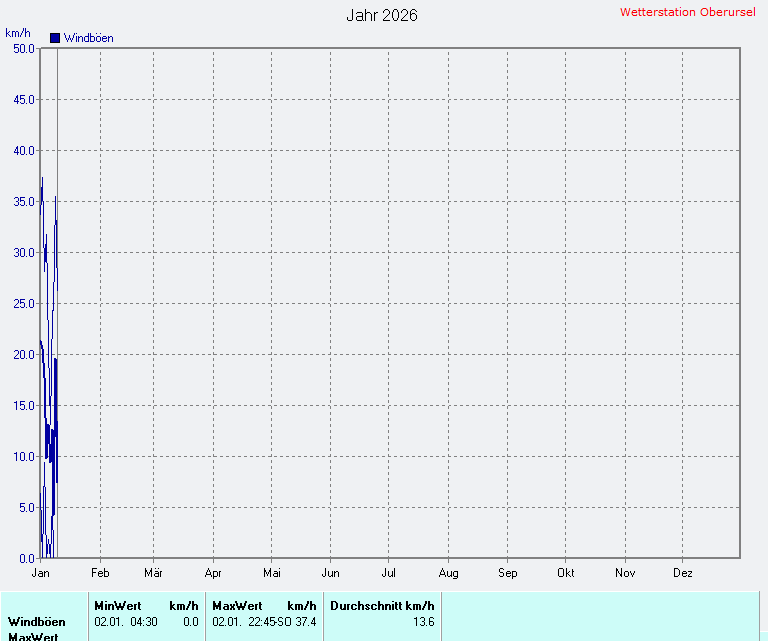Click the 25.0 value on the y-axis

coord(23,303)
